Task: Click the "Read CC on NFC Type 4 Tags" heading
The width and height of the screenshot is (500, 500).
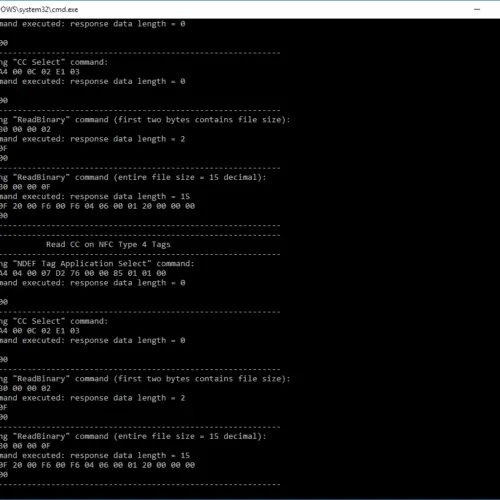Action: 108,245
